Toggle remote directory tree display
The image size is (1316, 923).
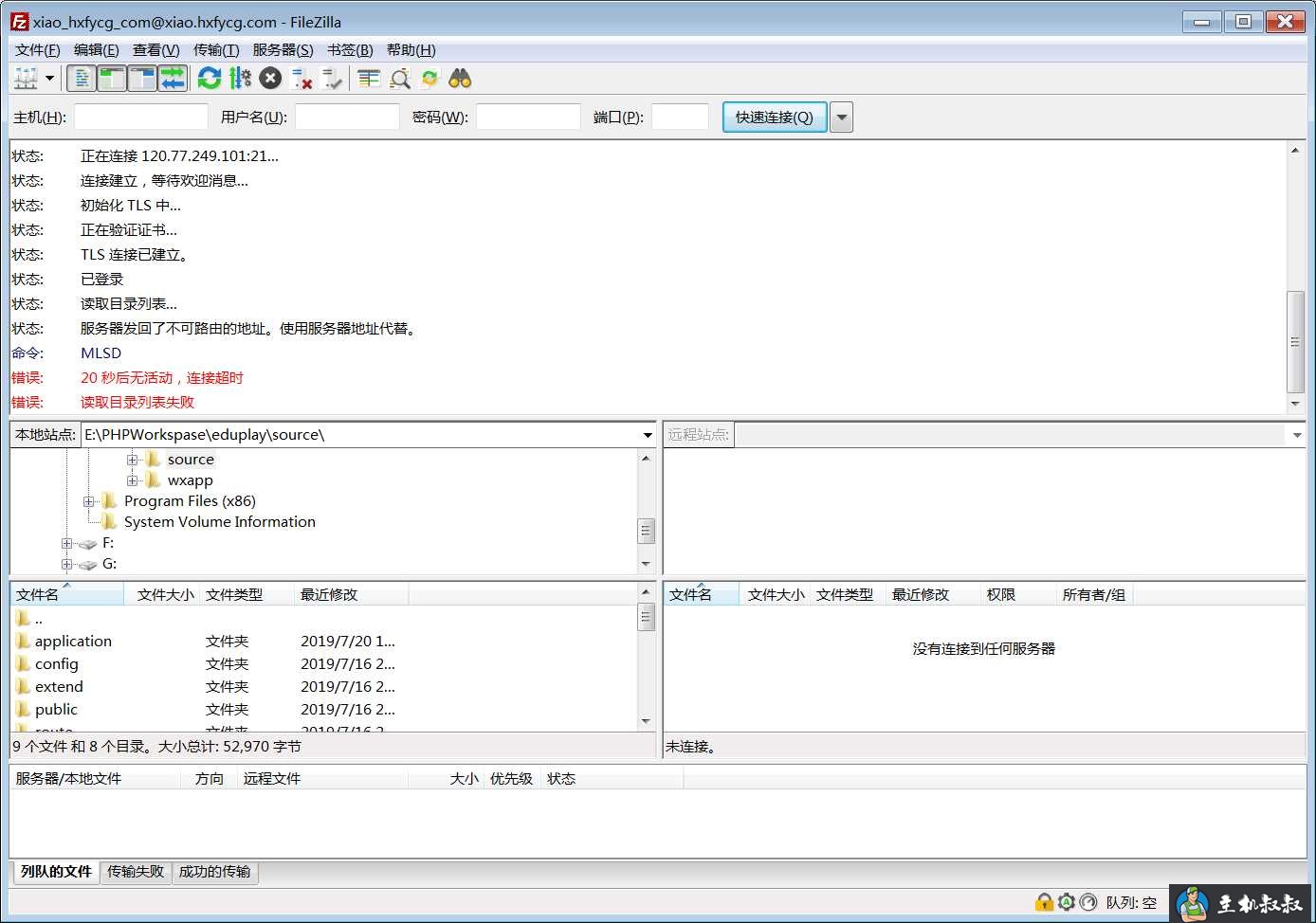142,79
